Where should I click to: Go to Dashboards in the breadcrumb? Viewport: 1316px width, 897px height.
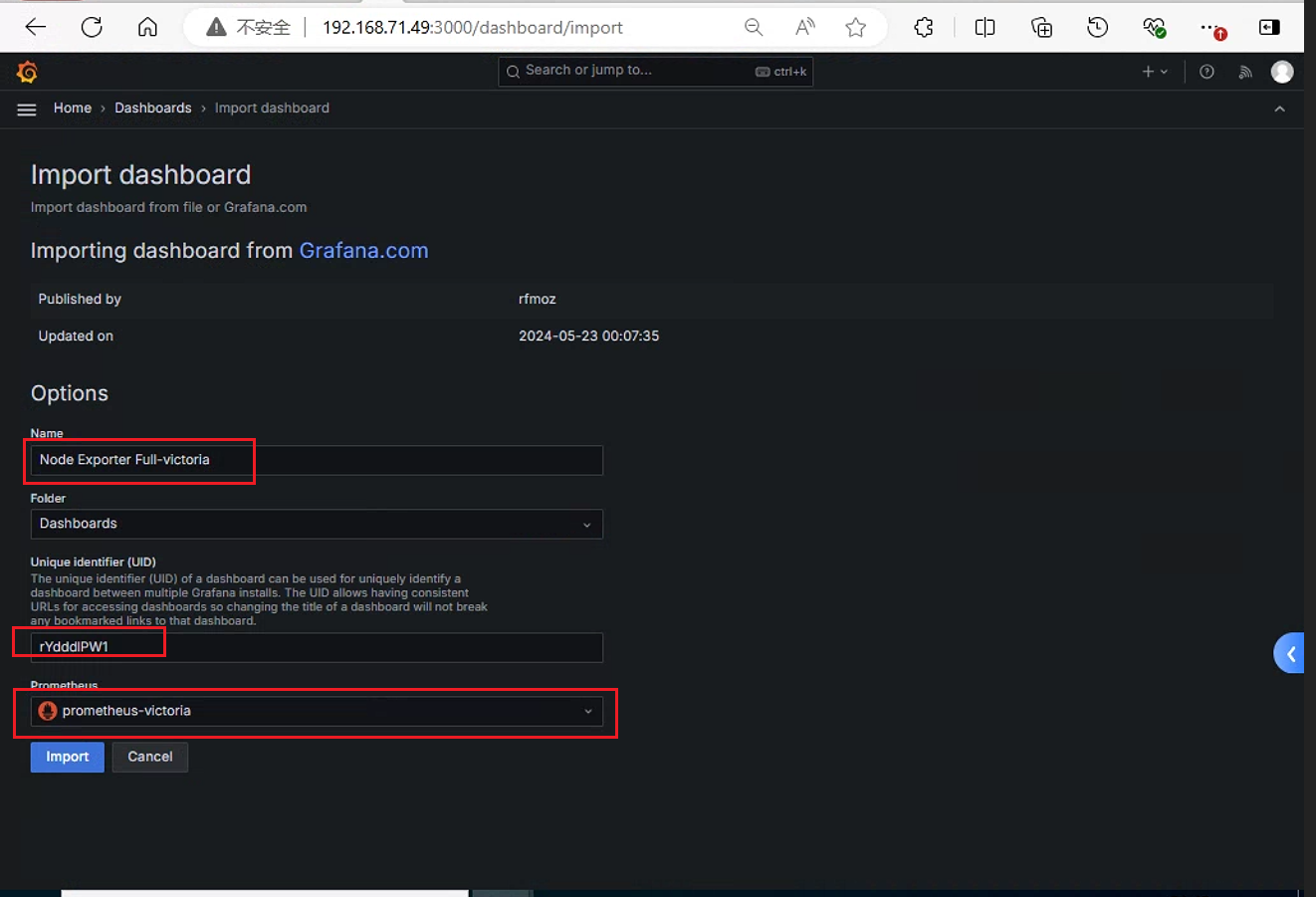coord(153,109)
